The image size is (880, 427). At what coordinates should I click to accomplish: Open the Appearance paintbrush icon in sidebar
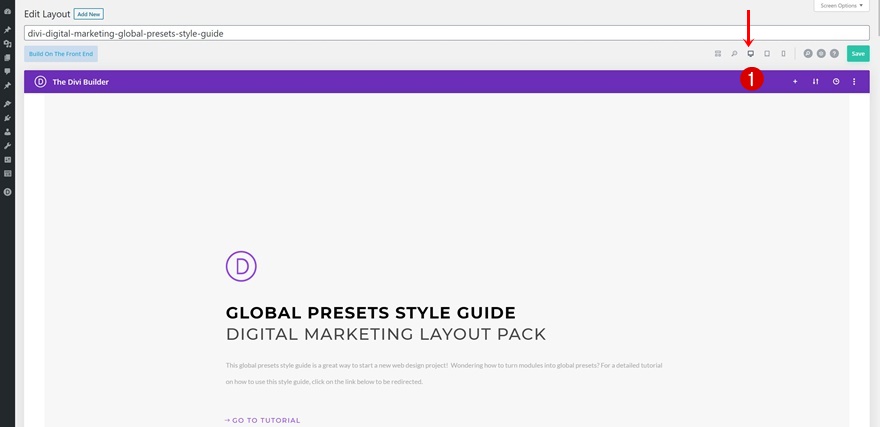pyautogui.click(x=7, y=104)
